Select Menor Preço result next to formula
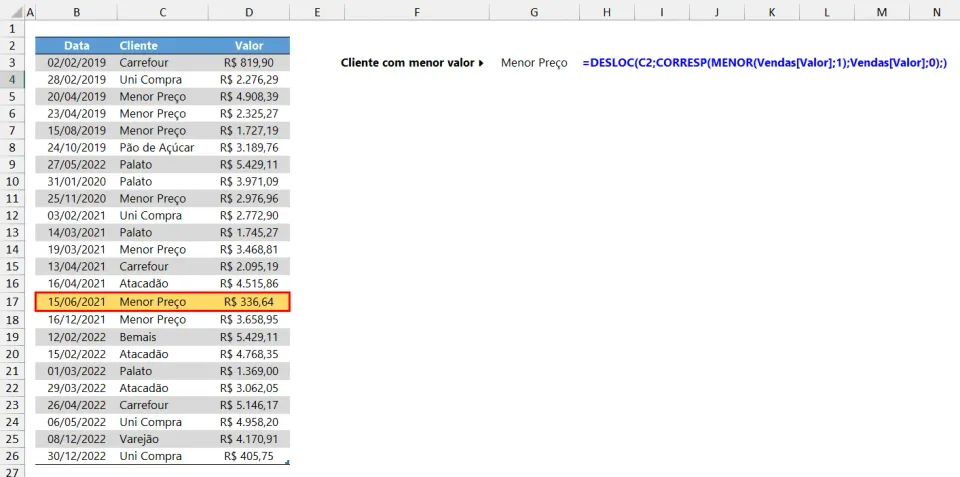Screen dimensions: 960x477 (x=534, y=62)
